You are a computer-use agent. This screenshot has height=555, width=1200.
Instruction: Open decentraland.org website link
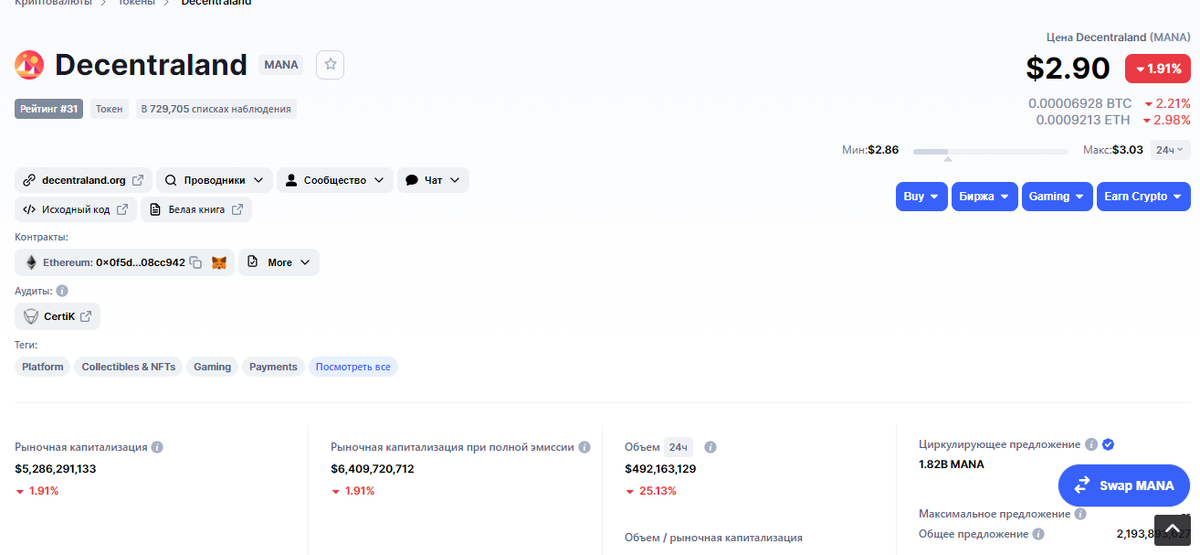[x=84, y=180]
